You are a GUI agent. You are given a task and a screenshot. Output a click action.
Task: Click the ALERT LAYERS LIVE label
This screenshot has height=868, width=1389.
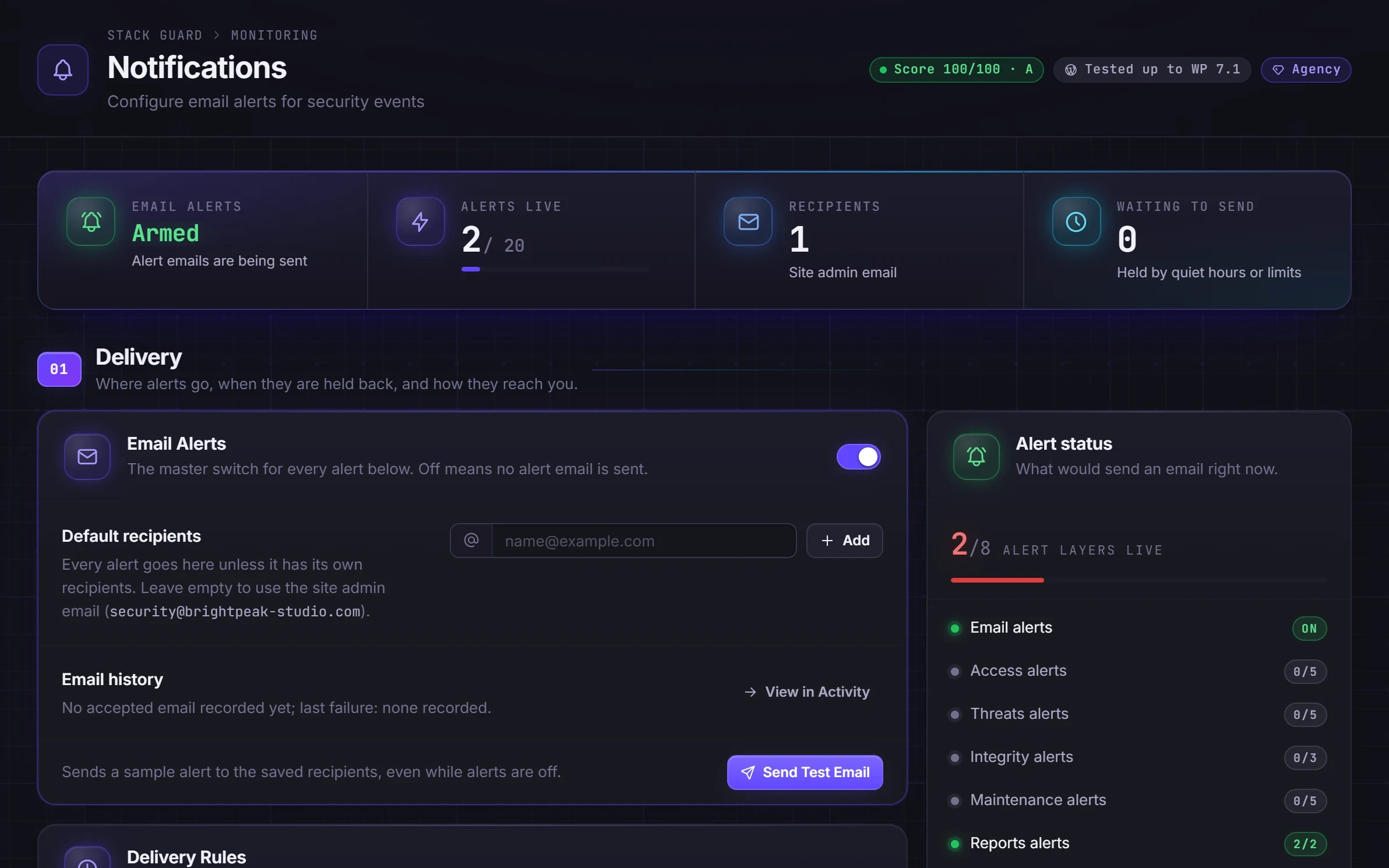tap(1083, 551)
